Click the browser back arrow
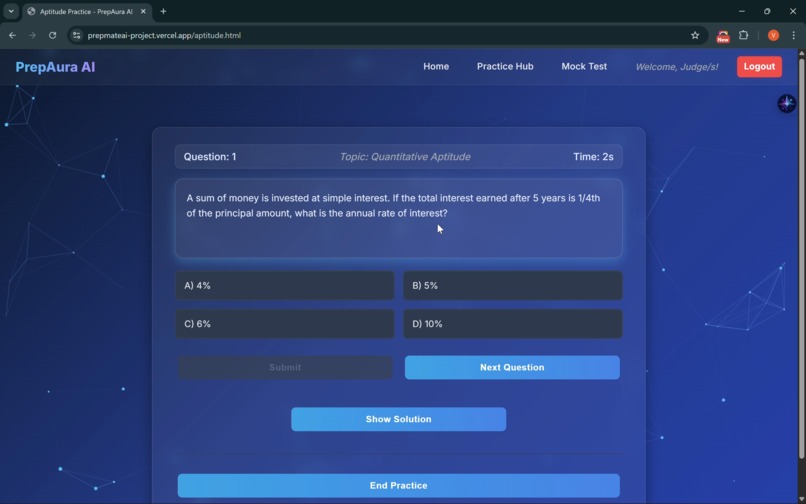806x504 pixels. pos(12,35)
